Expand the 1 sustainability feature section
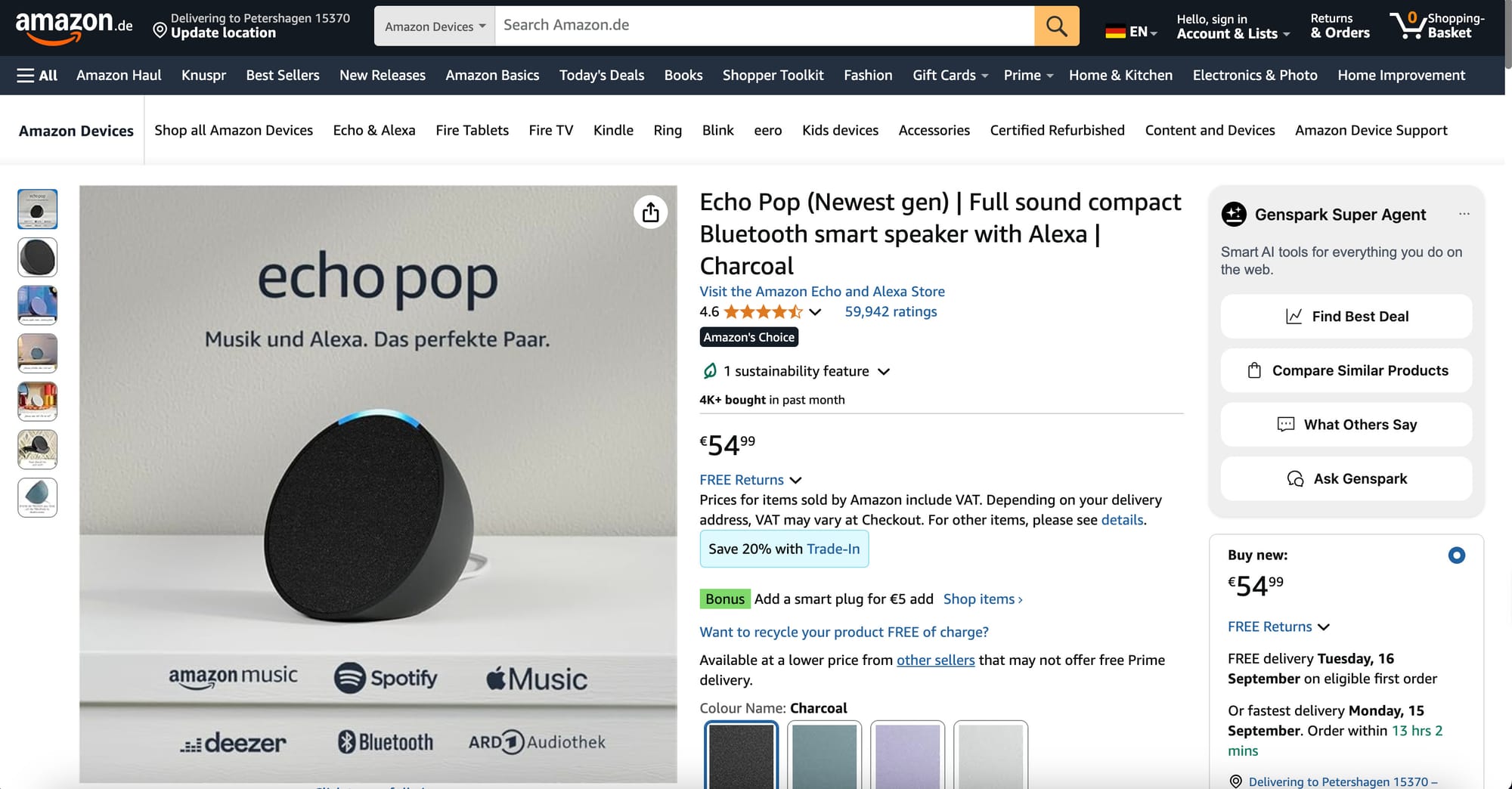Viewport: 1512px width, 789px height. coord(883,371)
